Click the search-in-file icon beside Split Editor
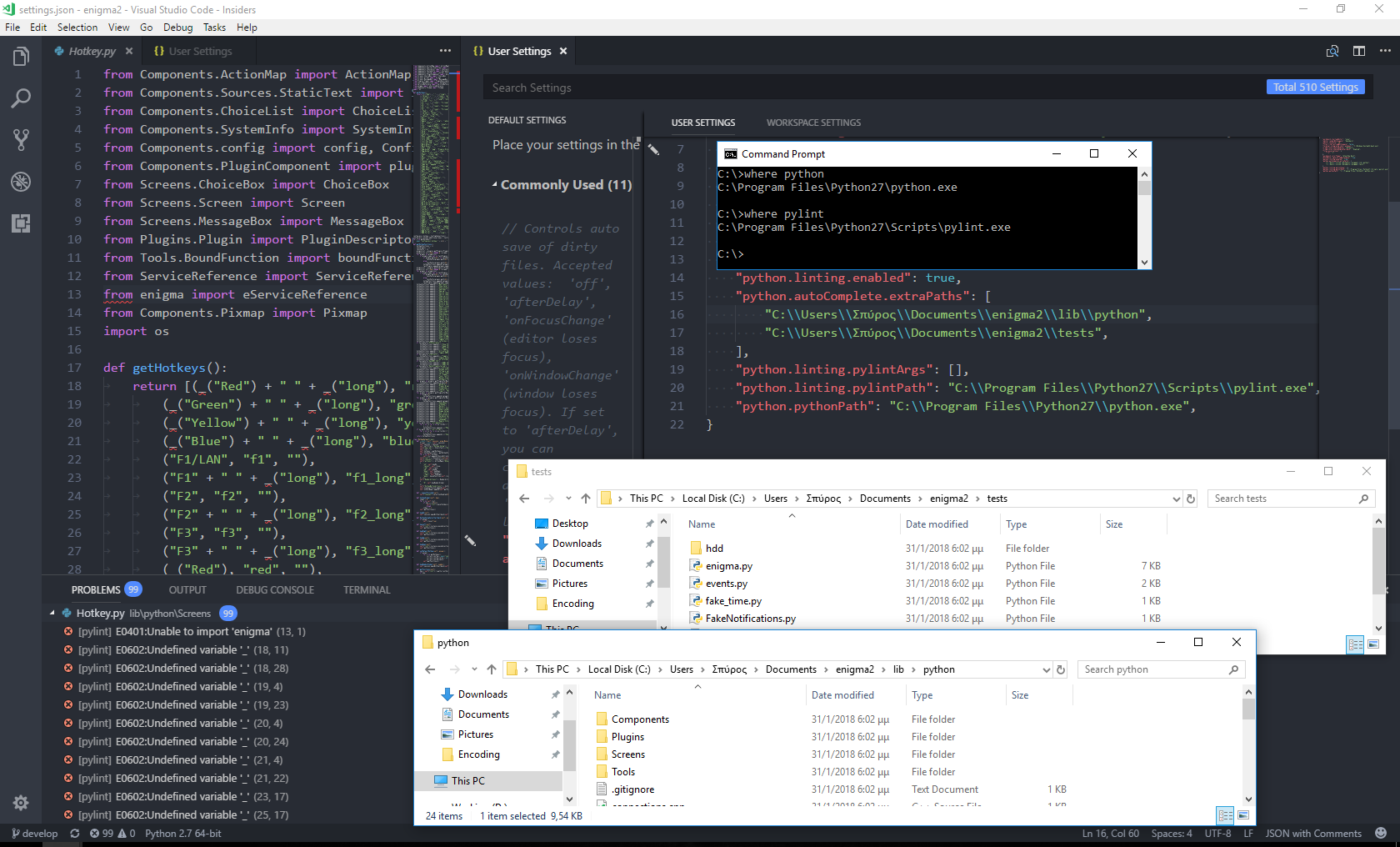This screenshot has width=1400, height=847. [1332, 51]
